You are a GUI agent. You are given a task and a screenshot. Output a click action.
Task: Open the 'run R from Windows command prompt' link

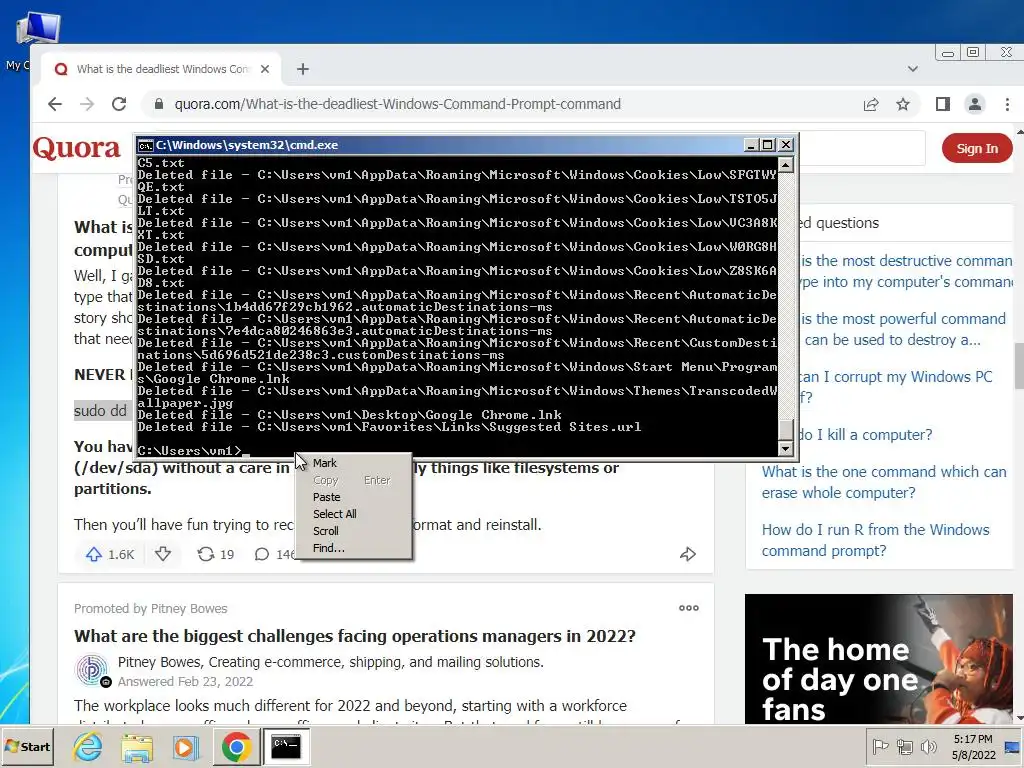tap(875, 540)
